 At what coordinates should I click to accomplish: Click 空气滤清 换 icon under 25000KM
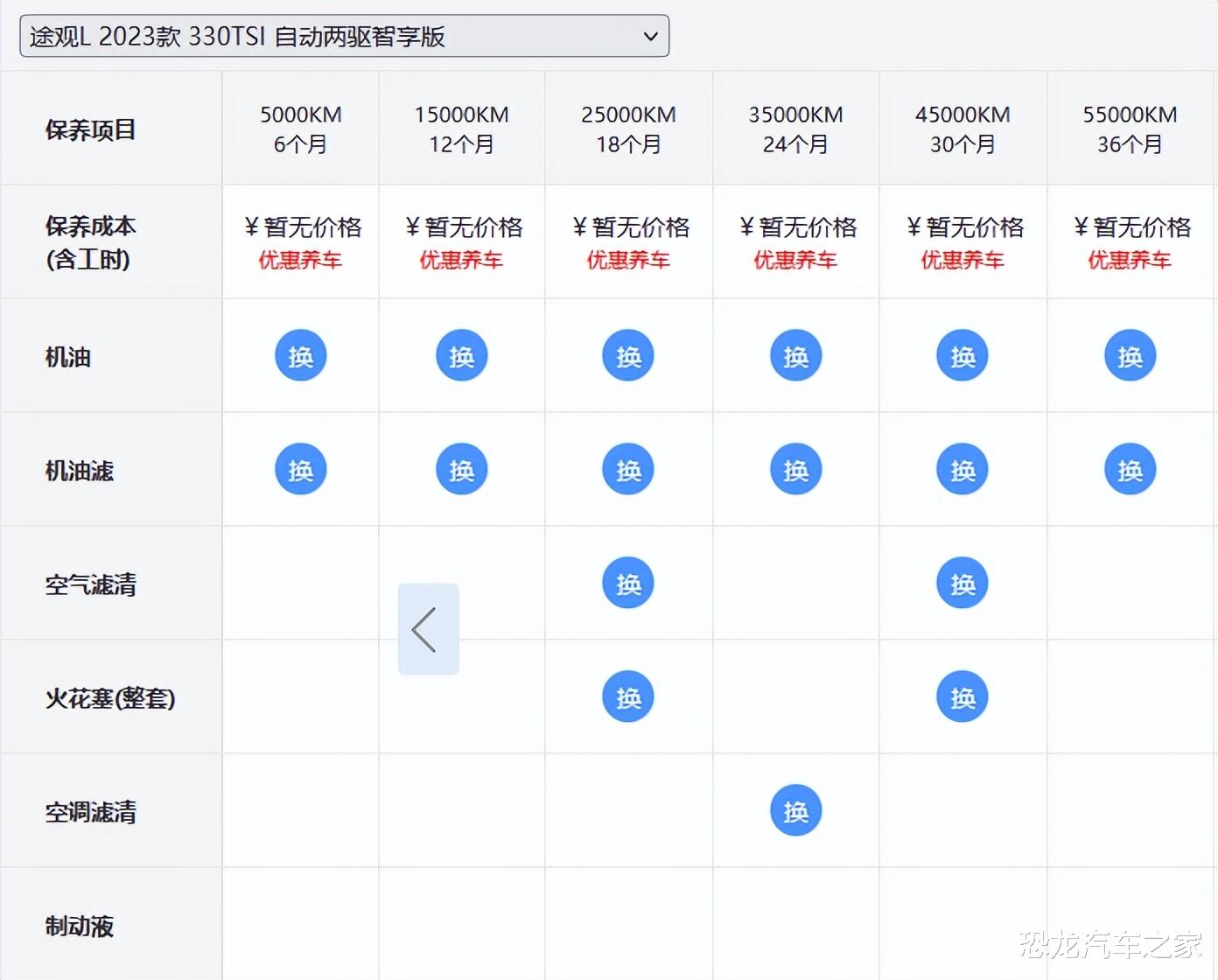628,584
